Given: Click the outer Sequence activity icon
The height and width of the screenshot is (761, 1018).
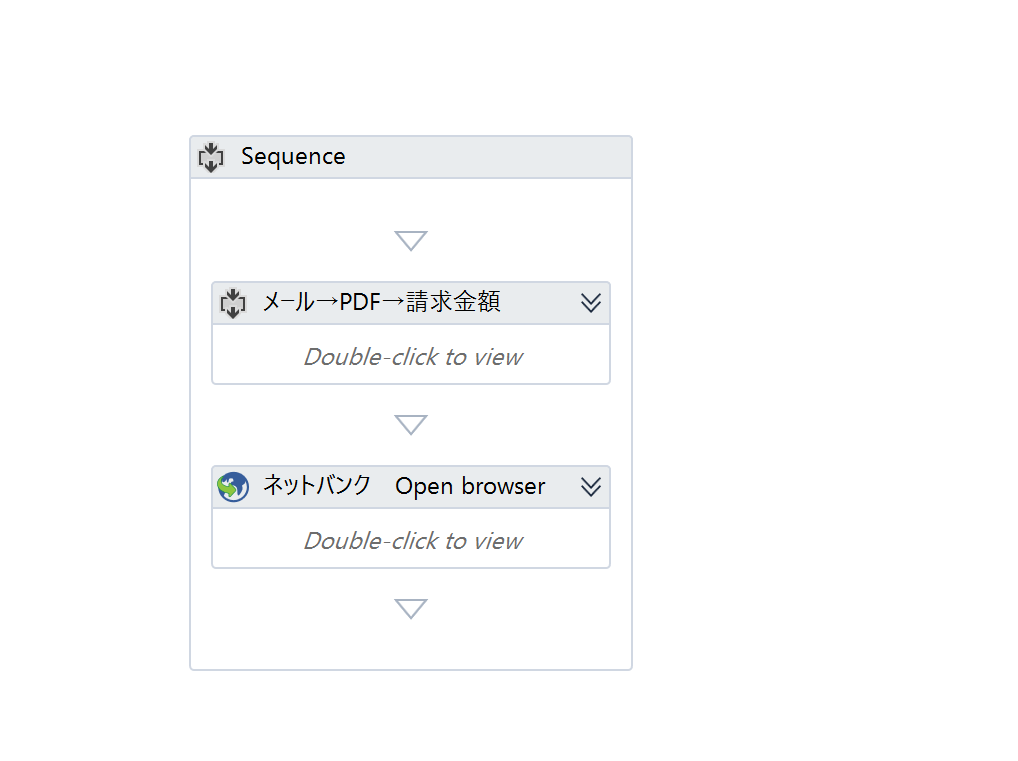Looking at the screenshot, I should (x=211, y=157).
